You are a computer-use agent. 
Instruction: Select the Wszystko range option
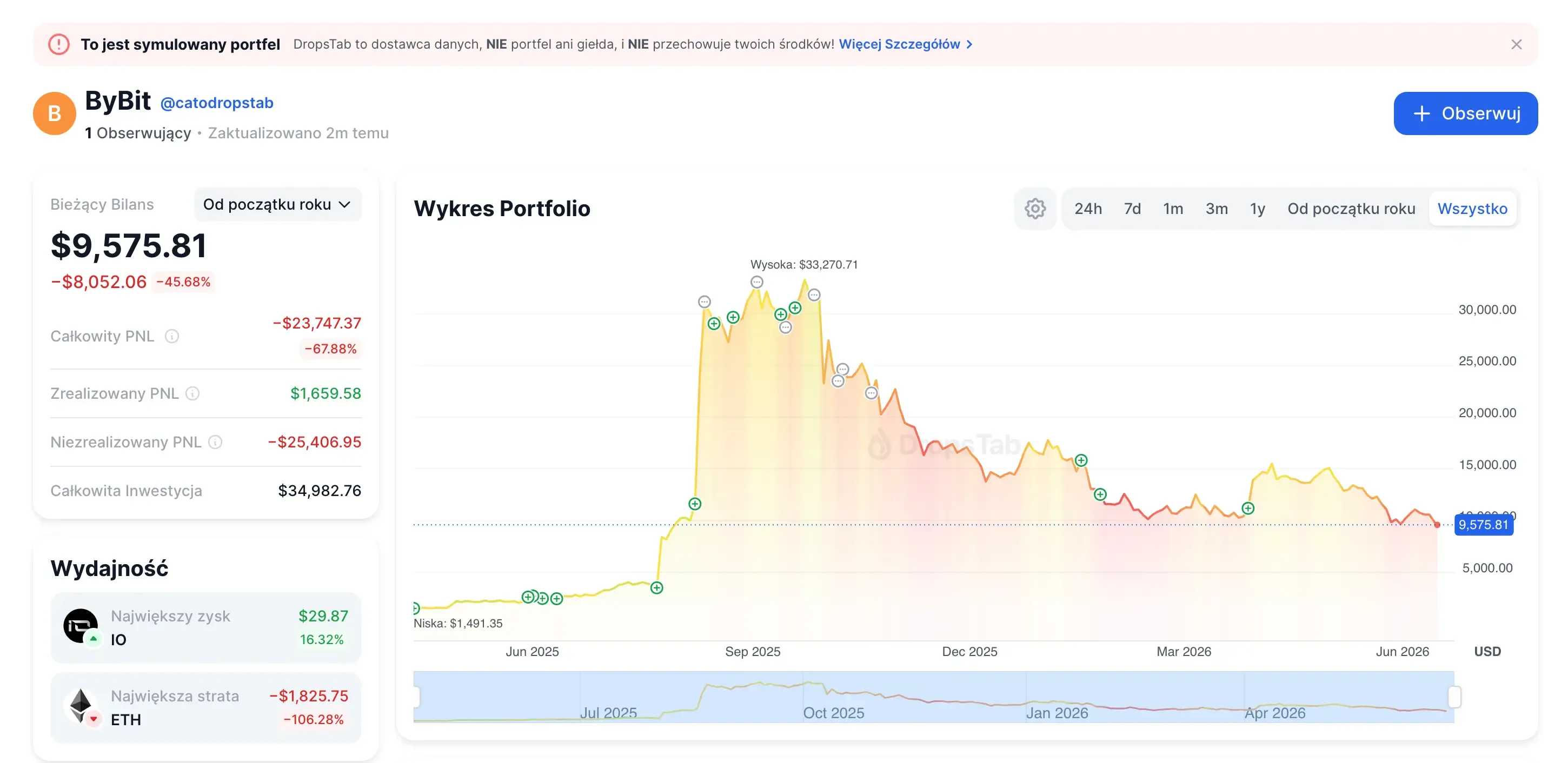tap(1472, 209)
